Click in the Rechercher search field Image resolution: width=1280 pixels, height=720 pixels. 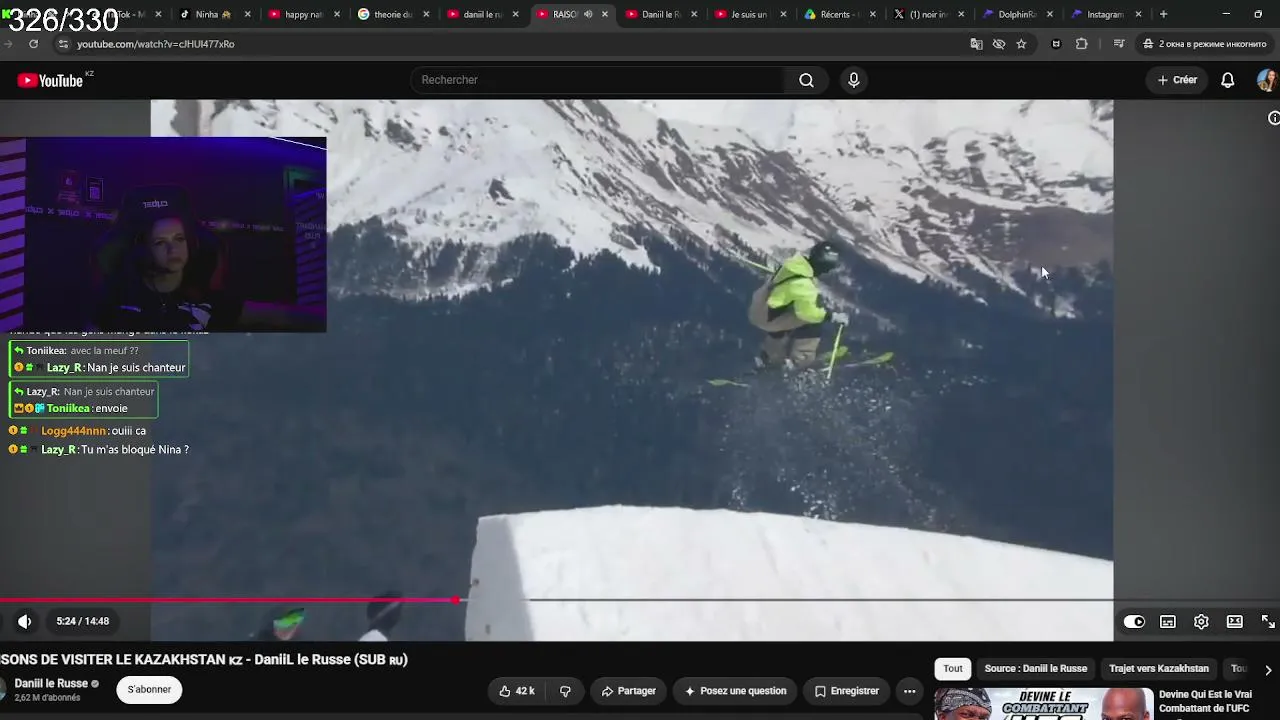[x=598, y=80]
